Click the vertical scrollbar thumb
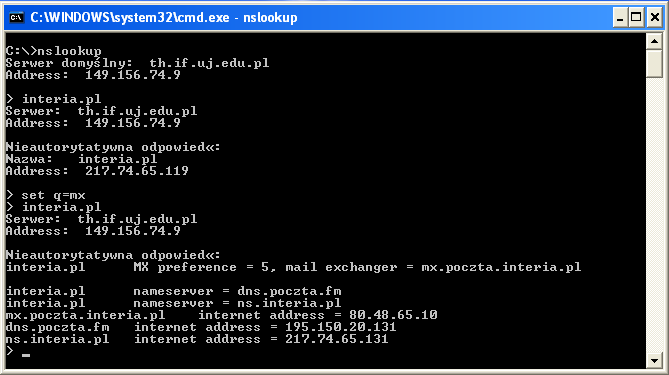The height and width of the screenshot is (375, 669). pyautogui.click(x=654, y=64)
